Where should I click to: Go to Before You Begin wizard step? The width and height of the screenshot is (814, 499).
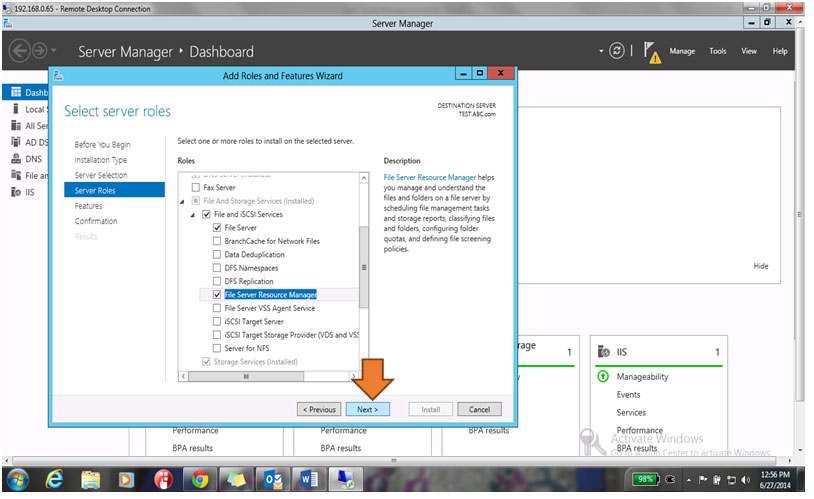(102, 144)
